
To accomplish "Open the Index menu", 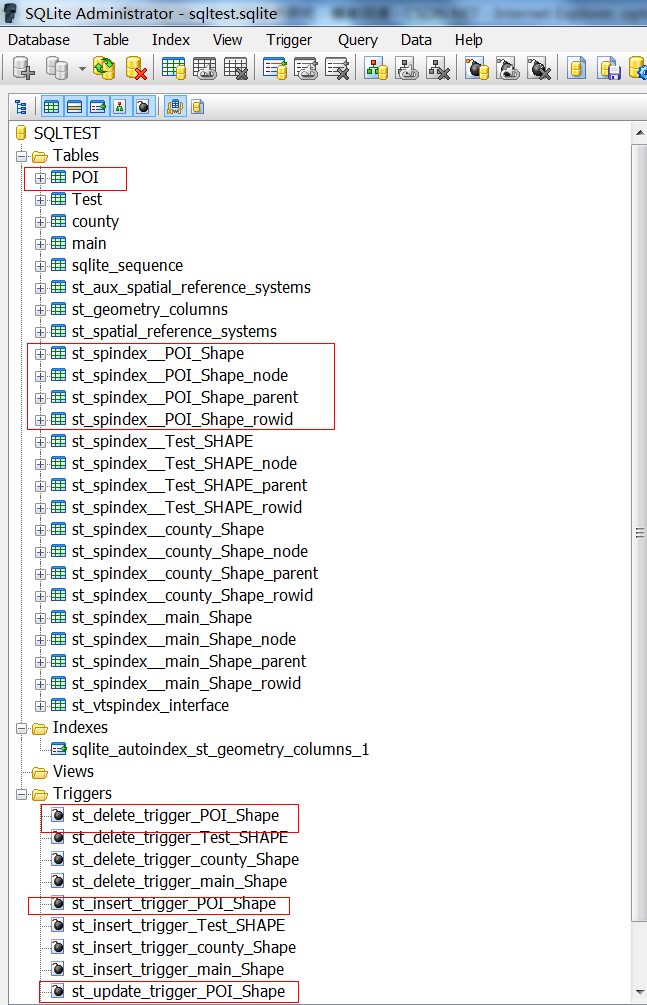I will click(x=171, y=40).
